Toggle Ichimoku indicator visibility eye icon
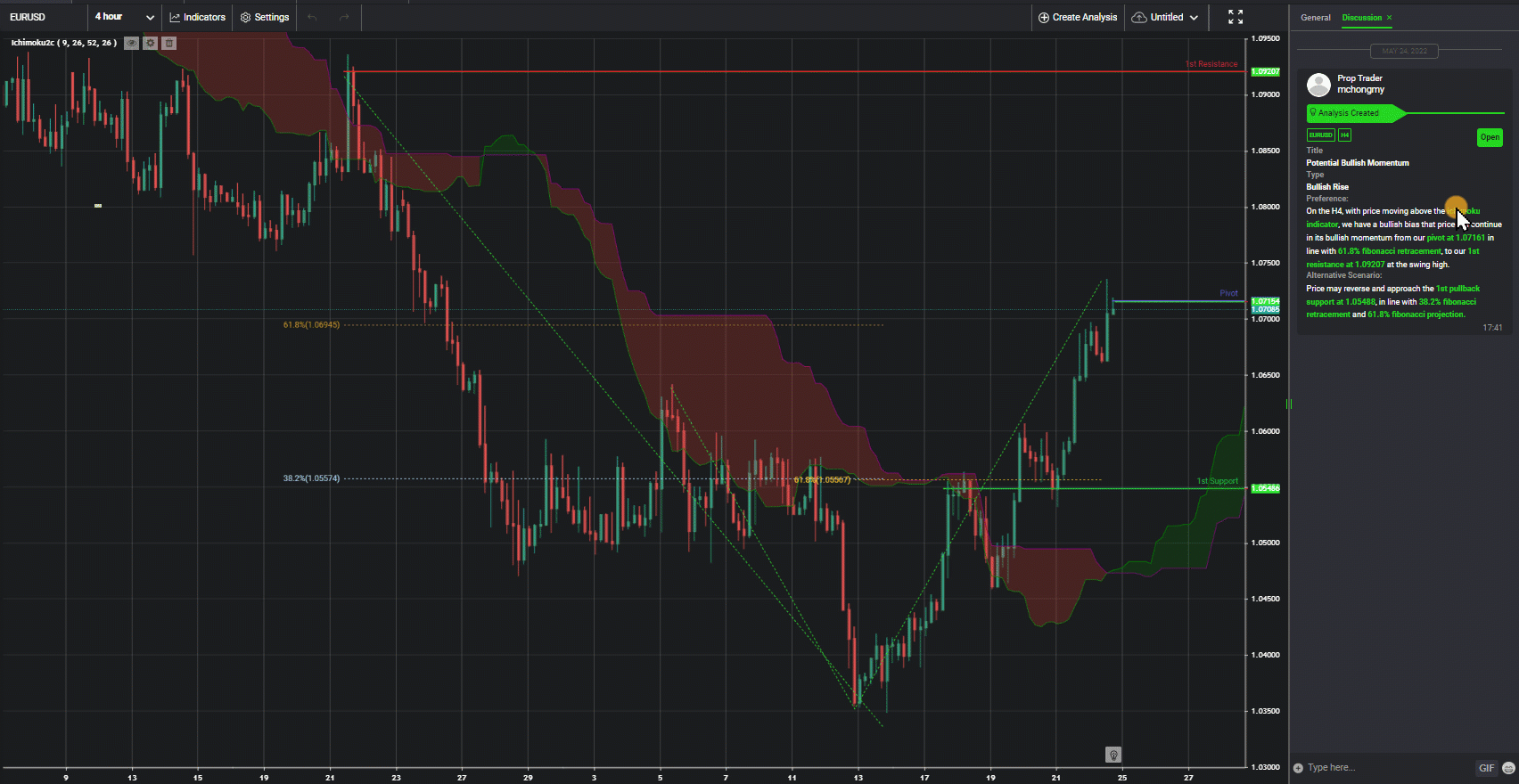Screen dimensions: 1519x784 point(131,43)
